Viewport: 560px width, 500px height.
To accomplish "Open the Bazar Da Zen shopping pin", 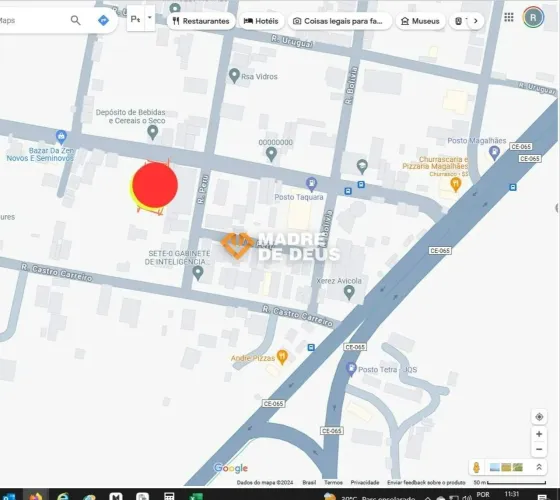I will 61,136.
